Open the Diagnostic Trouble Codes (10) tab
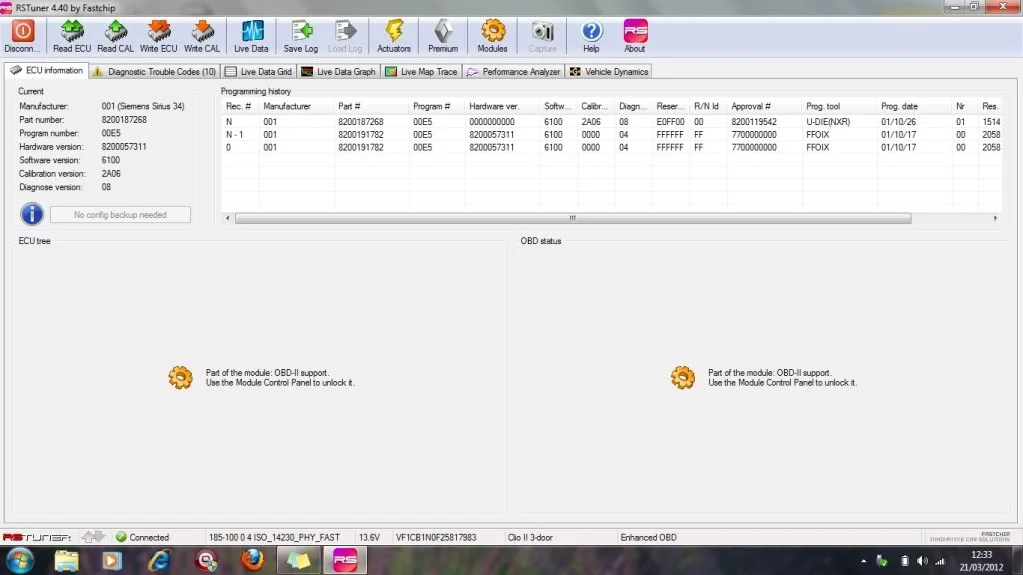This screenshot has height=575, width=1023. coord(155,72)
